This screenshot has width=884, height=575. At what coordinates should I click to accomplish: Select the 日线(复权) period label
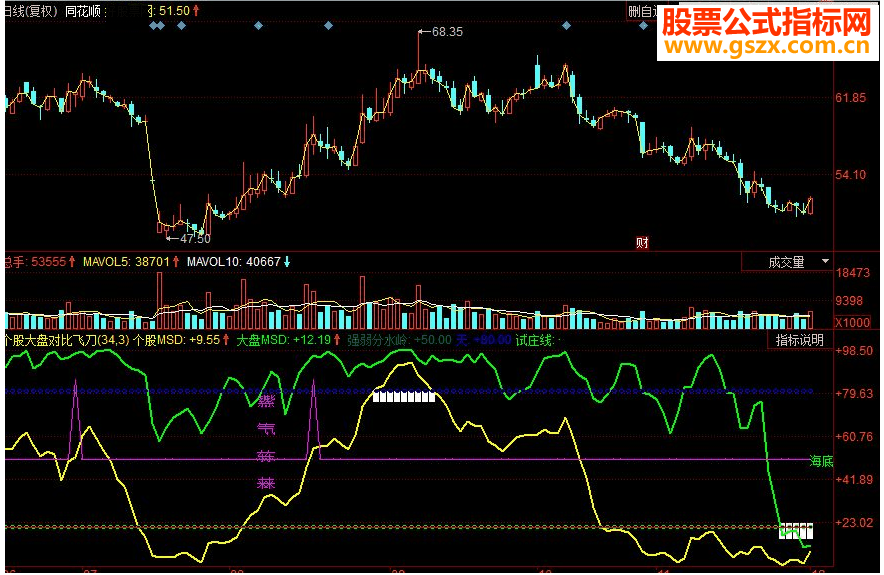(31, 11)
